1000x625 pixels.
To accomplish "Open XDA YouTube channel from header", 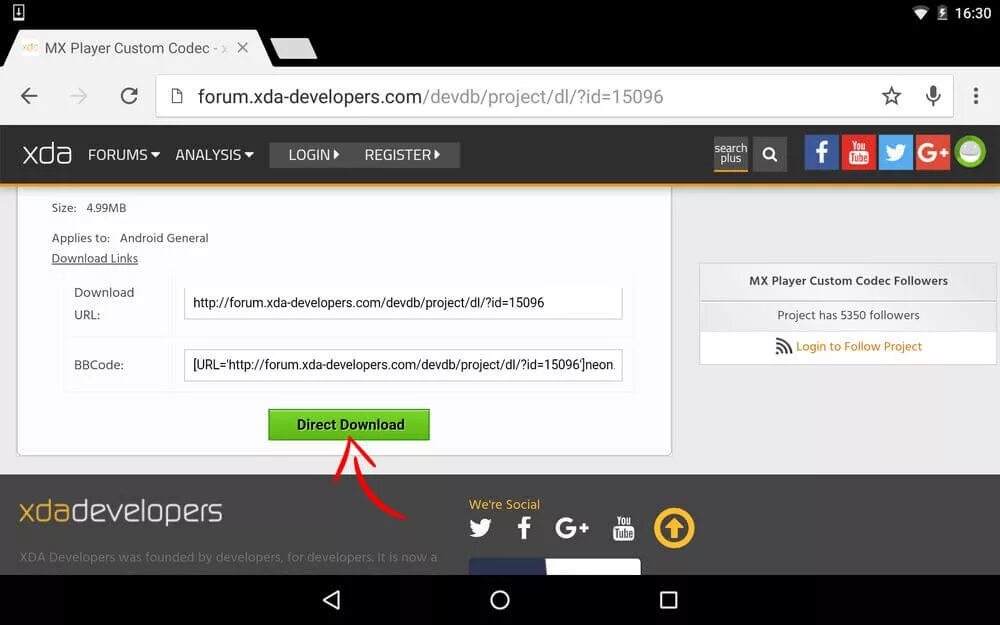I will 858,152.
